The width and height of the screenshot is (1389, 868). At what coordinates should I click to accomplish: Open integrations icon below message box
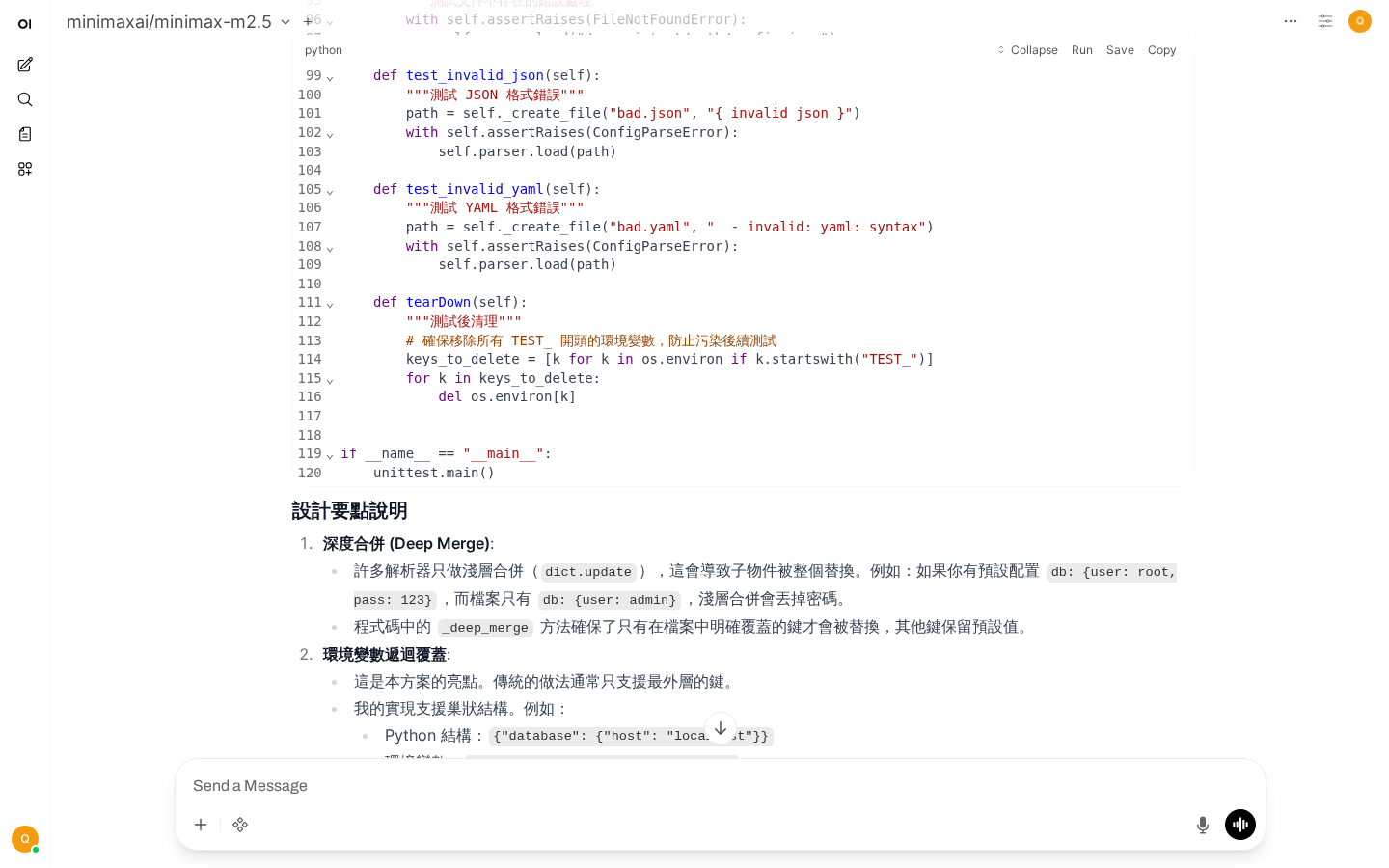(x=240, y=825)
